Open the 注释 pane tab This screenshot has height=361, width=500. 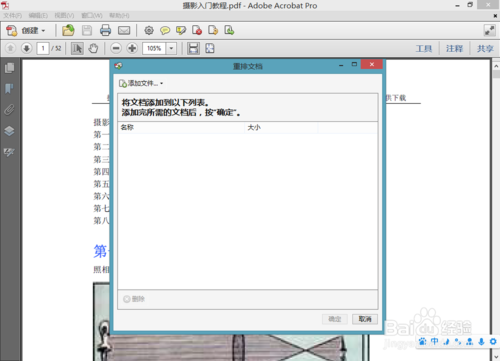[x=454, y=49]
